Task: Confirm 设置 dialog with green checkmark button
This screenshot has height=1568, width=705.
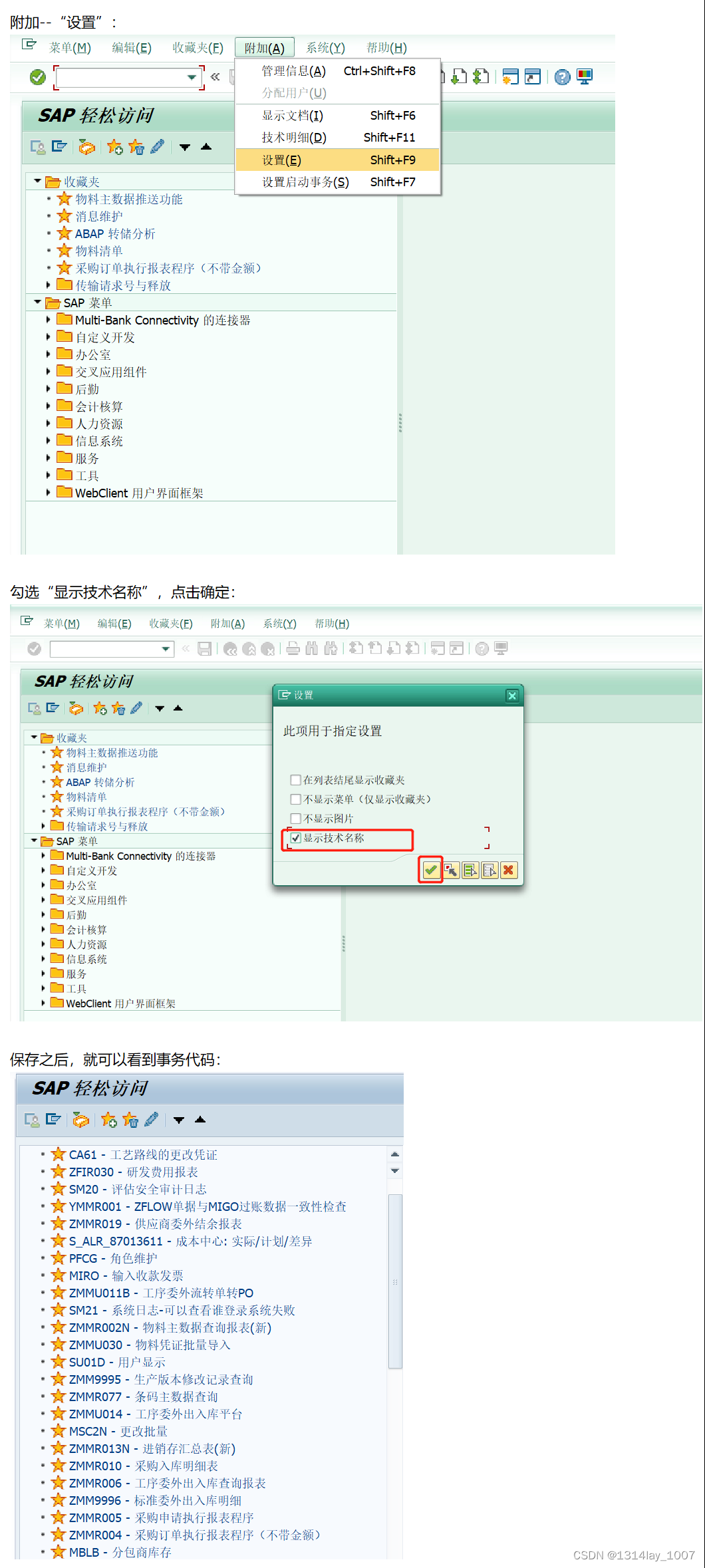Action: 431,870
